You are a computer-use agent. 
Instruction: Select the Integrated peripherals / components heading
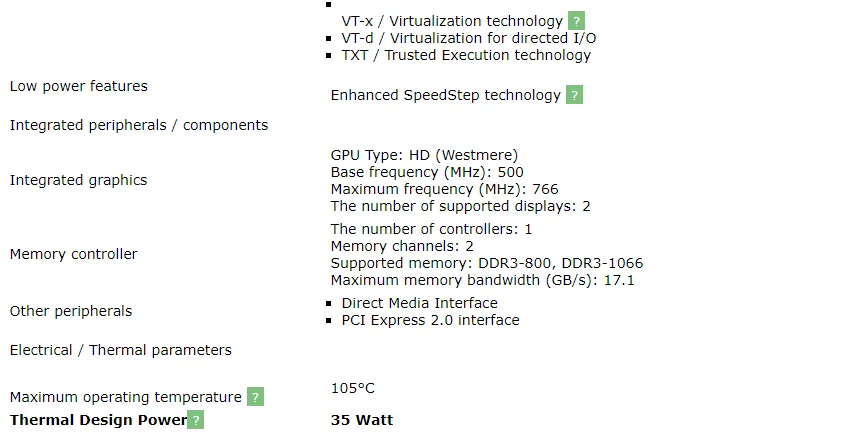139,125
